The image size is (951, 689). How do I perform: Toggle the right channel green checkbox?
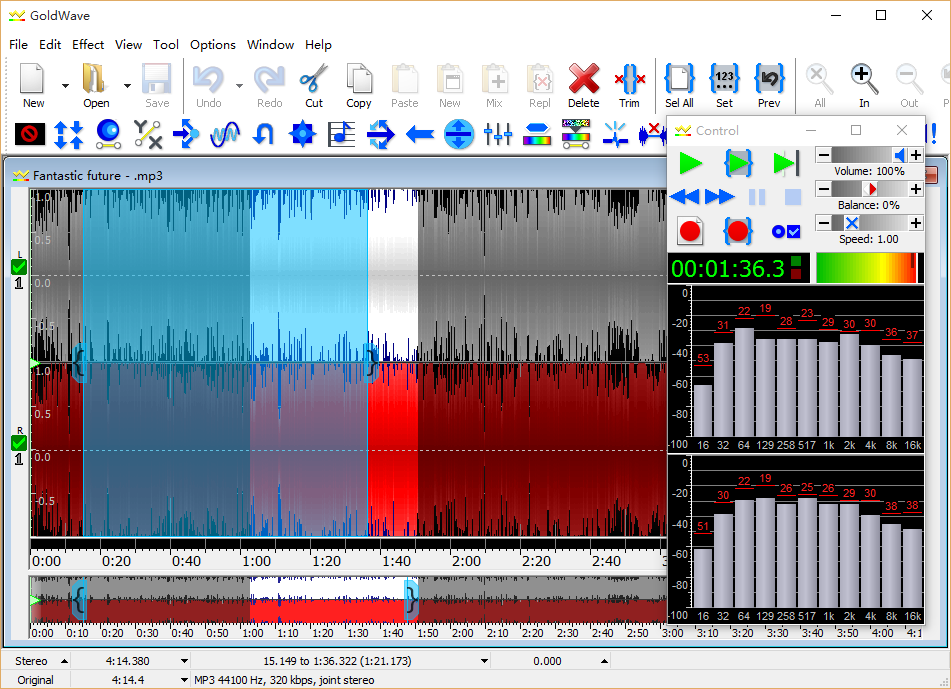pos(19,442)
